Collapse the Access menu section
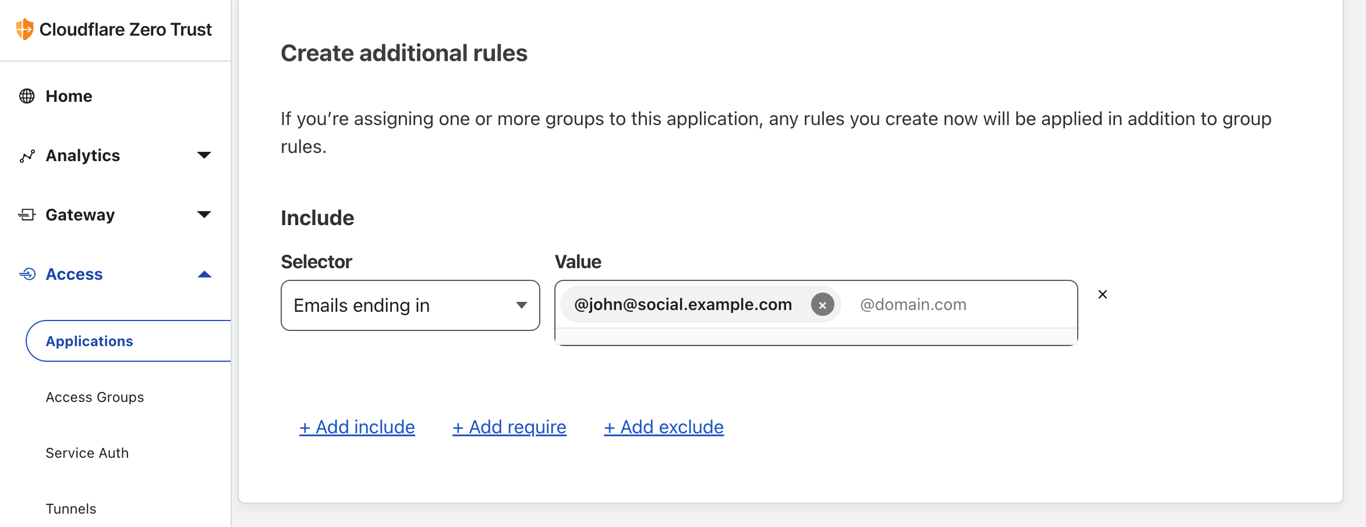This screenshot has height=527, width=1366. click(204, 274)
